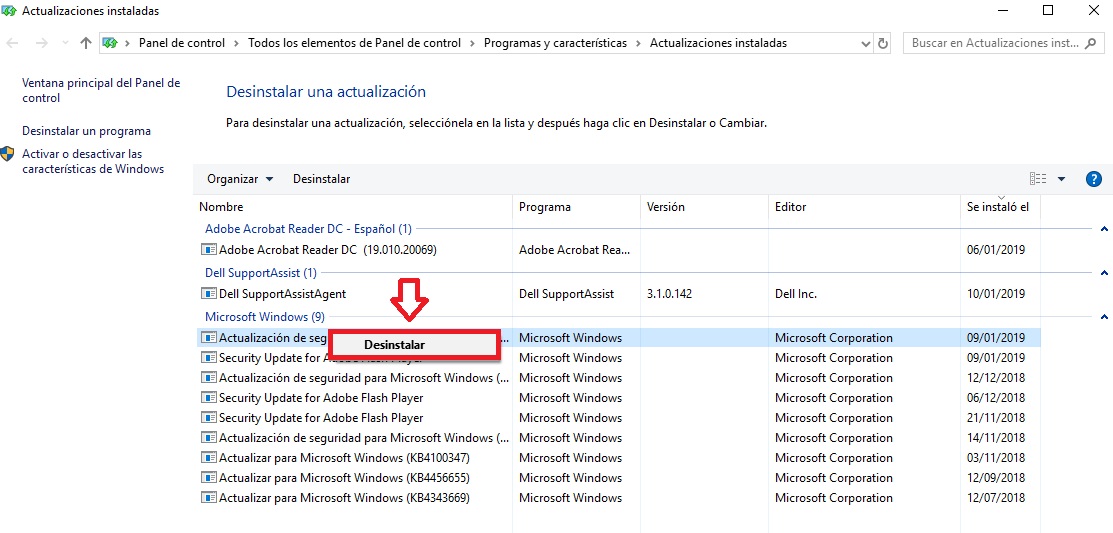This screenshot has width=1113, height=533.
Task: Select Dell SupportAssistAgent row
Action: click(x=618, y=294)
